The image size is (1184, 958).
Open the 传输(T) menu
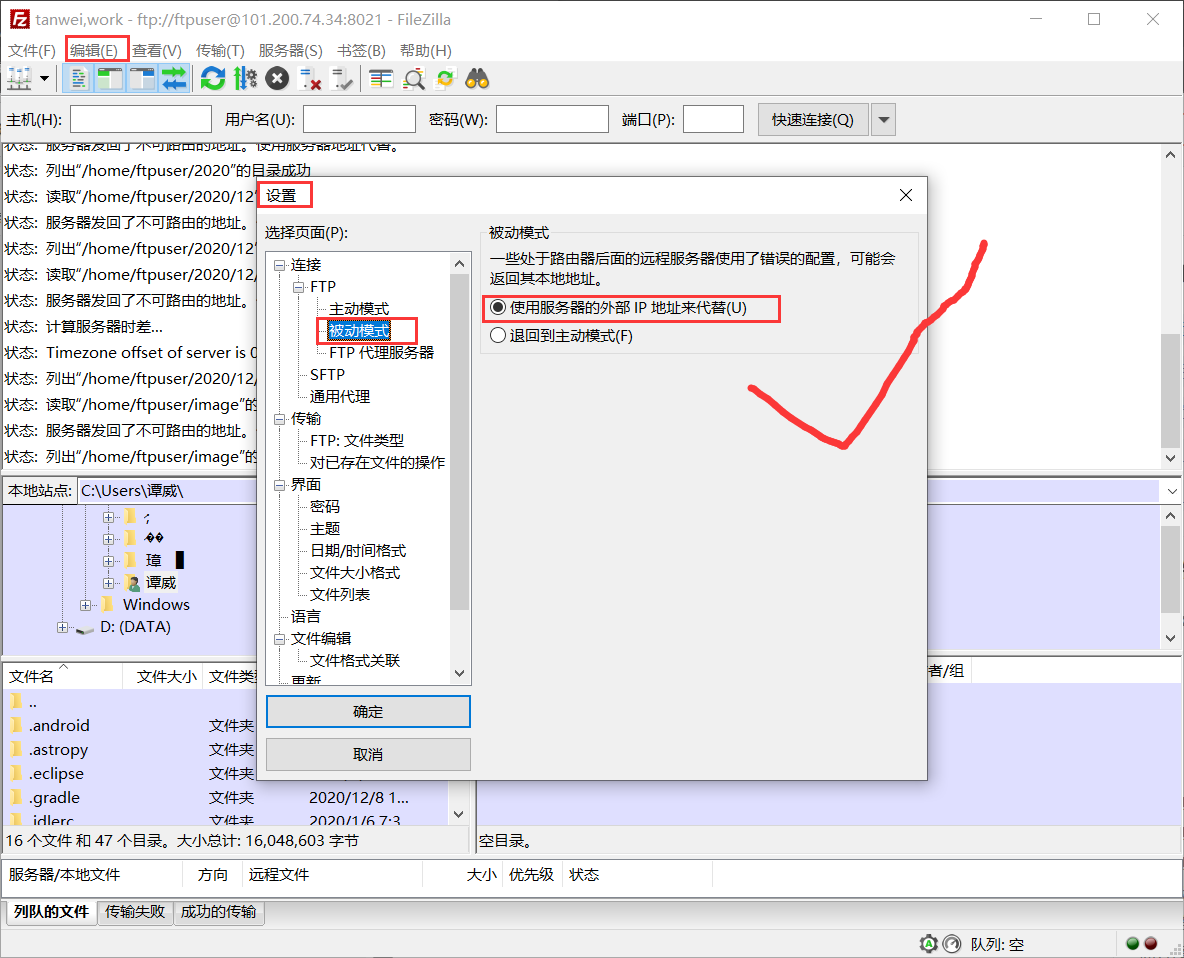[x=220, y=51]
